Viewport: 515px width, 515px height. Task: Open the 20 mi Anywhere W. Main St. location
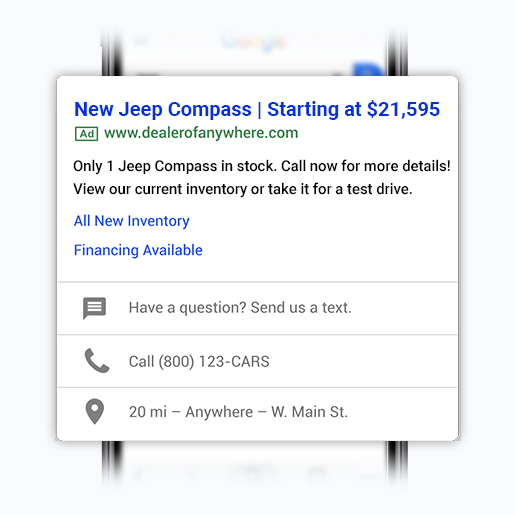(238, 412)
